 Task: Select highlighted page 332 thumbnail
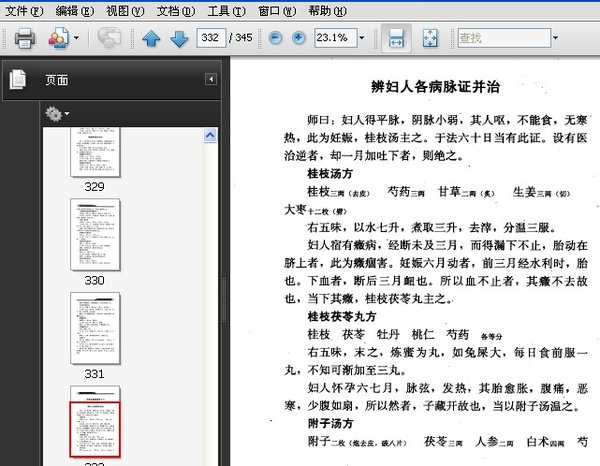[x=95, y=421]
